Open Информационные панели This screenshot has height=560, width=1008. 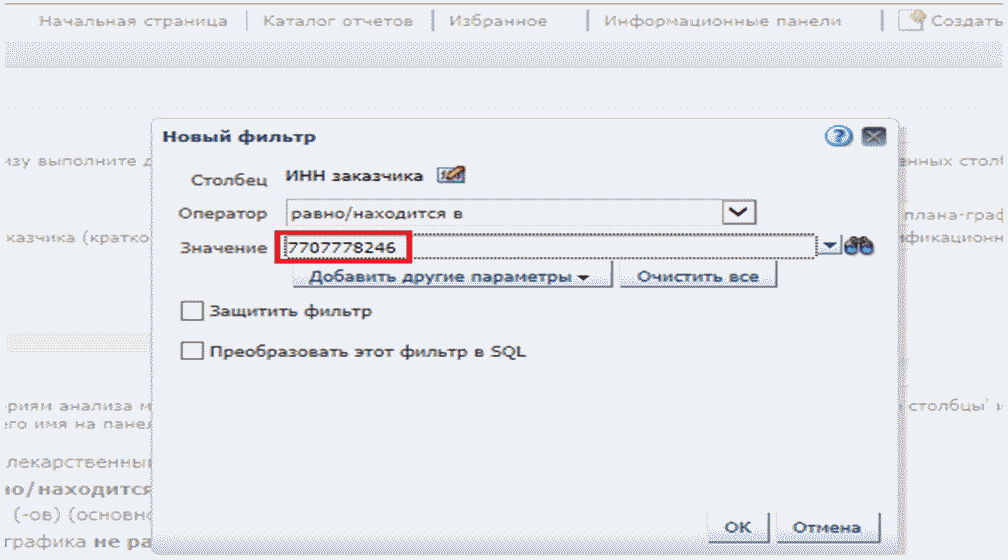click(x=722, y=21)
